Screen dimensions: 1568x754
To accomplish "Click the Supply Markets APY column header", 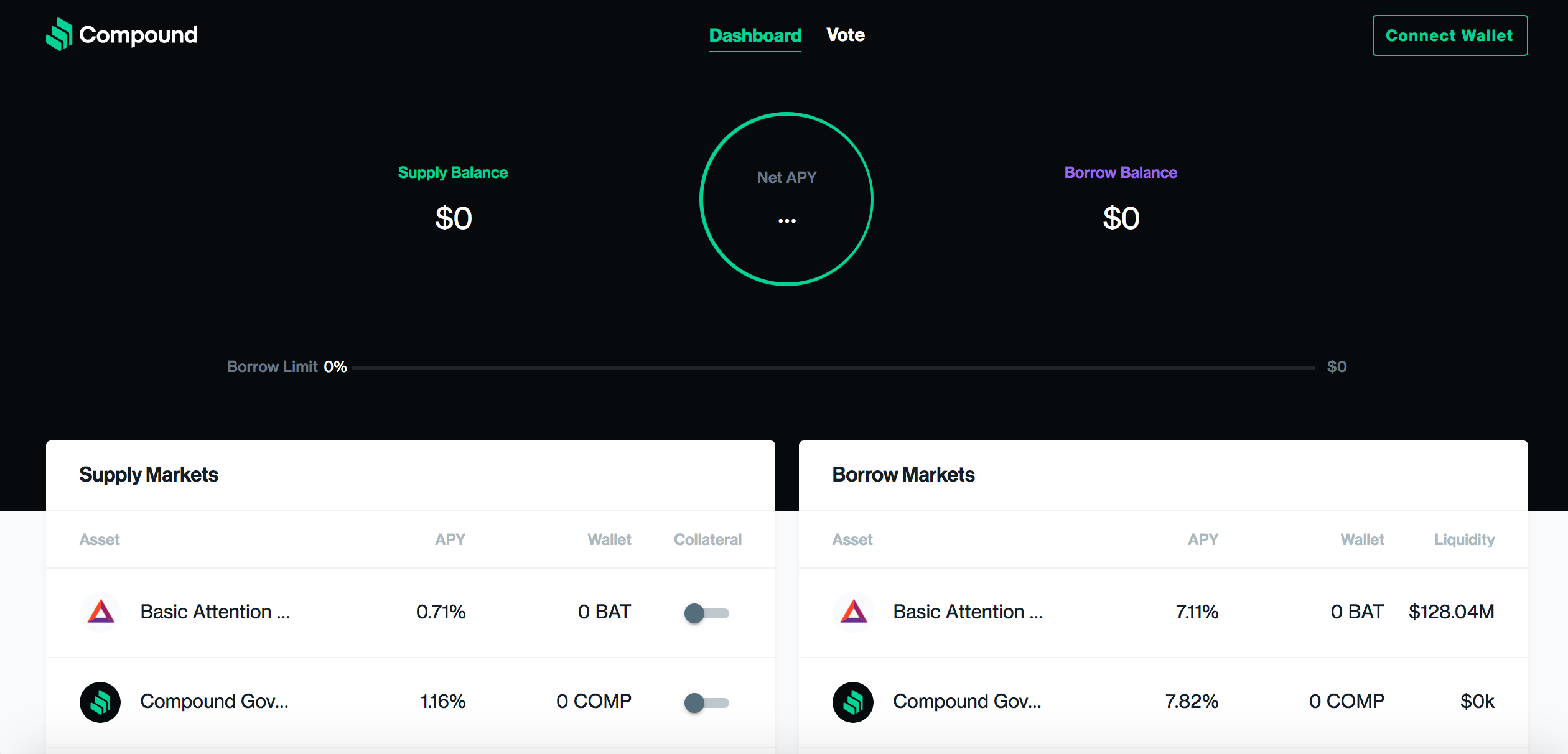I will 450,539.
